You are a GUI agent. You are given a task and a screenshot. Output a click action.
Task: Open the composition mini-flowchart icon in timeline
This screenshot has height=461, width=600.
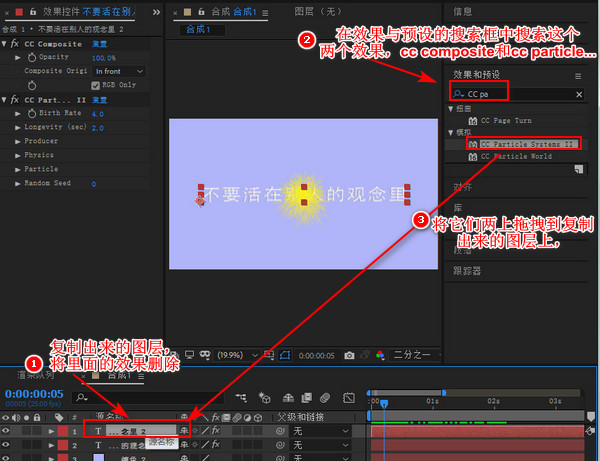241,398
